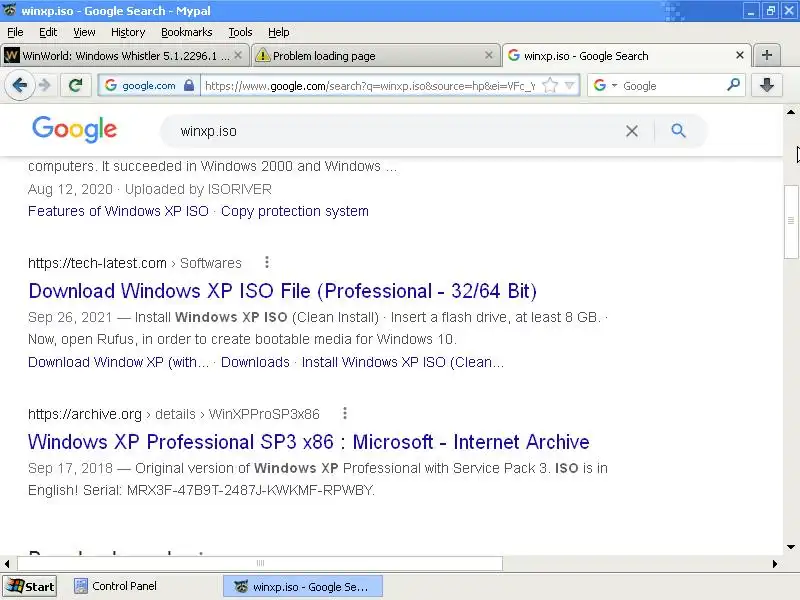This screenshot has width=800, height=600.
Task: Switch to the WinWorld Windows Whistler tab
Action: click(x=124, y=56)
